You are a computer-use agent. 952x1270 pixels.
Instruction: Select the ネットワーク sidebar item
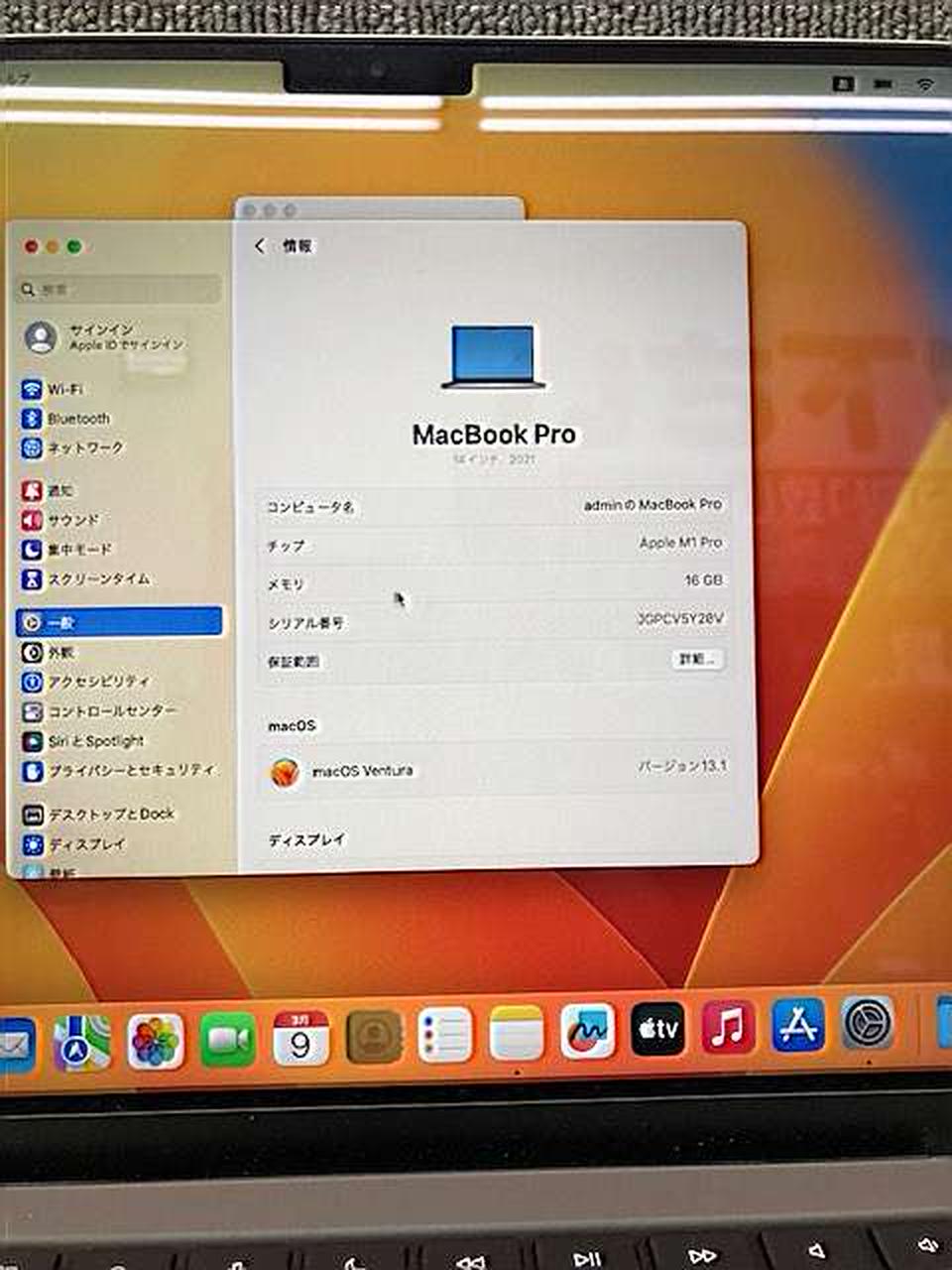[84, 448]
